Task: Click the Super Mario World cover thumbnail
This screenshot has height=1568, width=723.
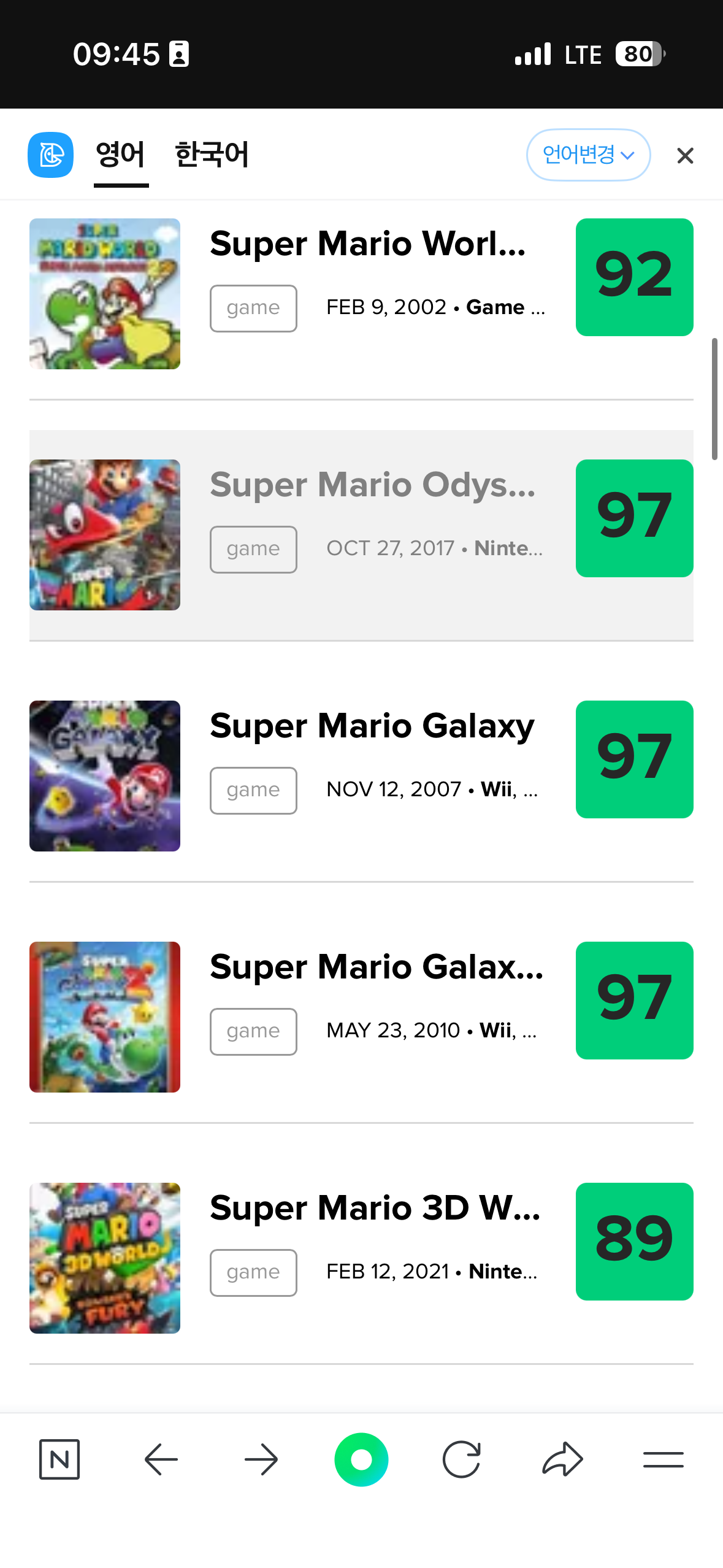Action: [105, 293]
